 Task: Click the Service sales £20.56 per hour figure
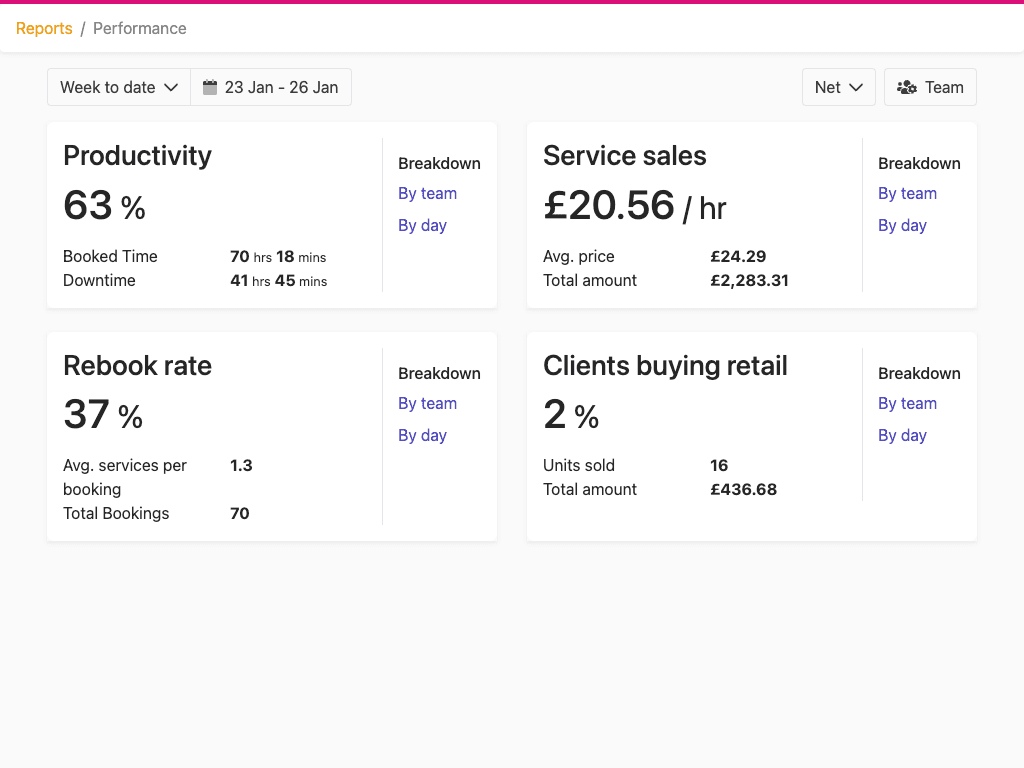pyautogui.click(x=635, y=206)
